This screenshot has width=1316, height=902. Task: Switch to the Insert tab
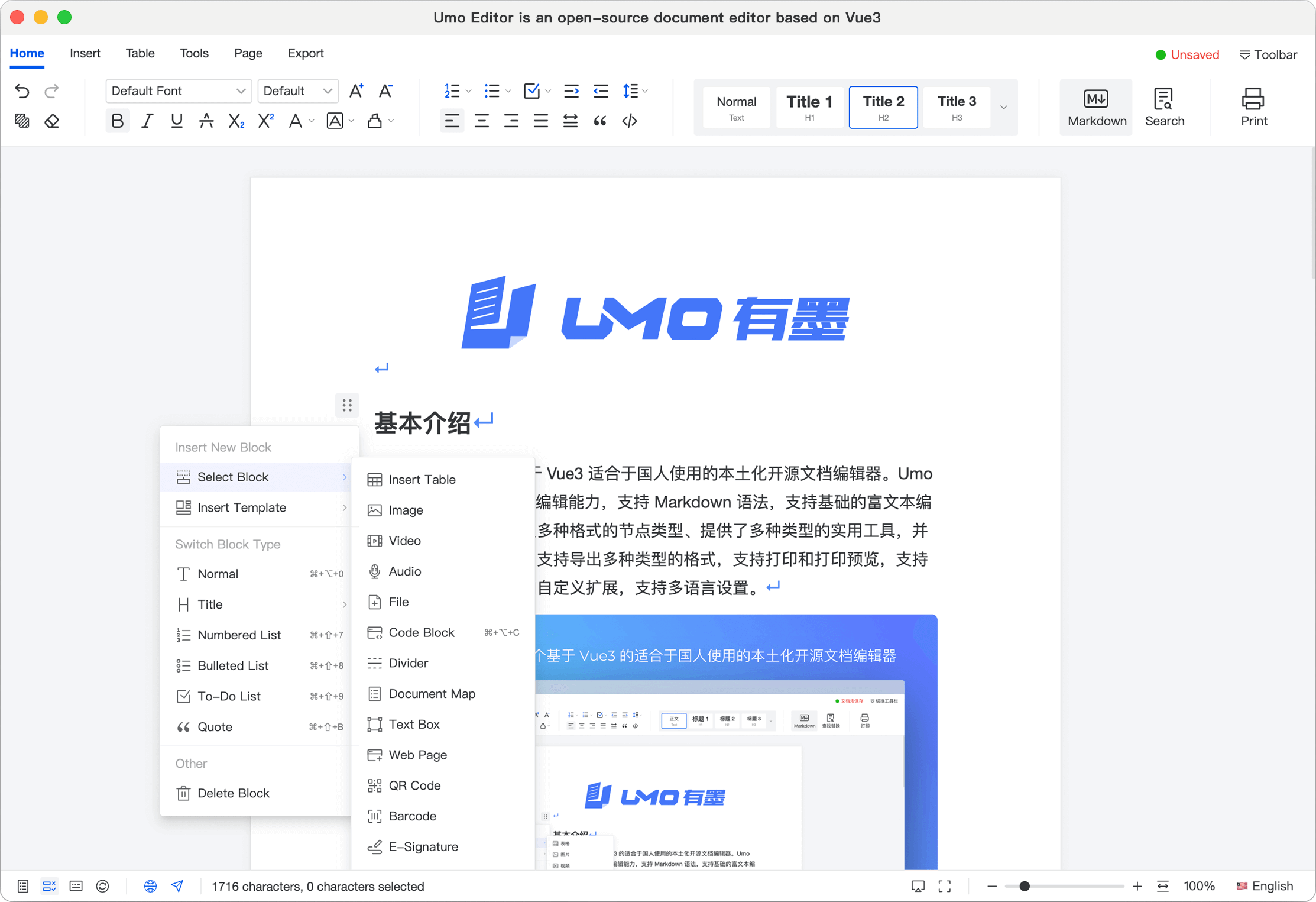(85, 53)
